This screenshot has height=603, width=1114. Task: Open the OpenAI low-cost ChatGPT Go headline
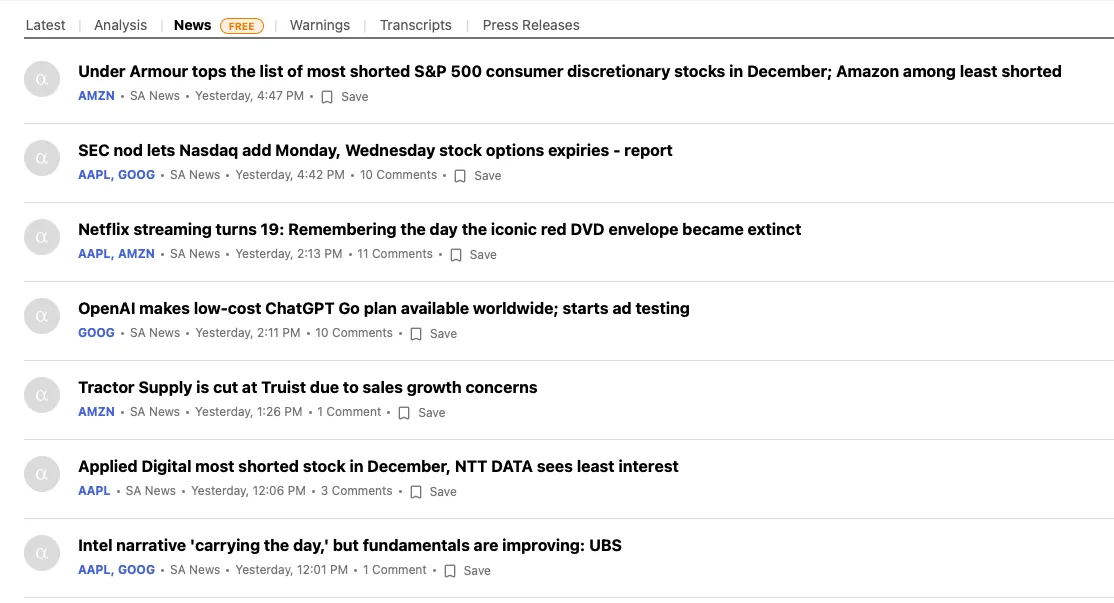click(384, 308)
